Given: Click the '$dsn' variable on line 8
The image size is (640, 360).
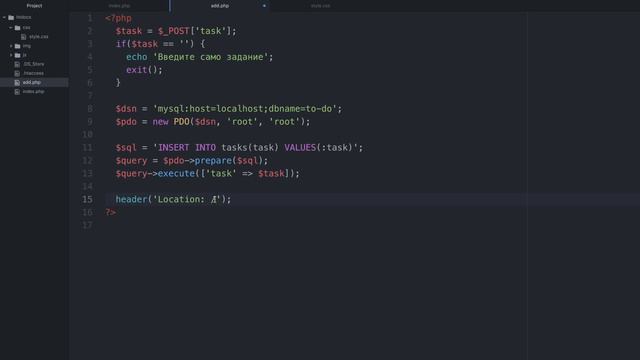Looking at the screenshot, I should tap(126, 109).
